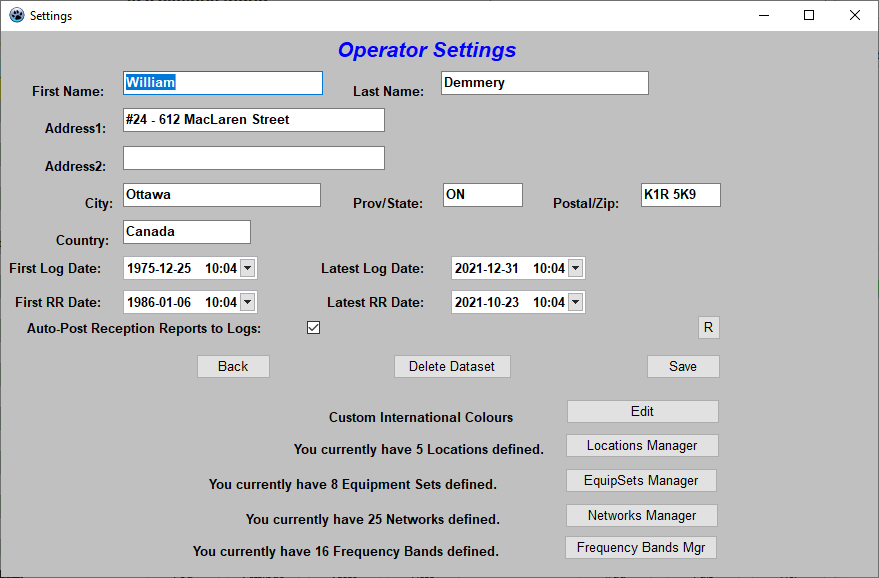
Task: Launch the Networks Manager
Action: pyautogui.click(x=642, y=516)
